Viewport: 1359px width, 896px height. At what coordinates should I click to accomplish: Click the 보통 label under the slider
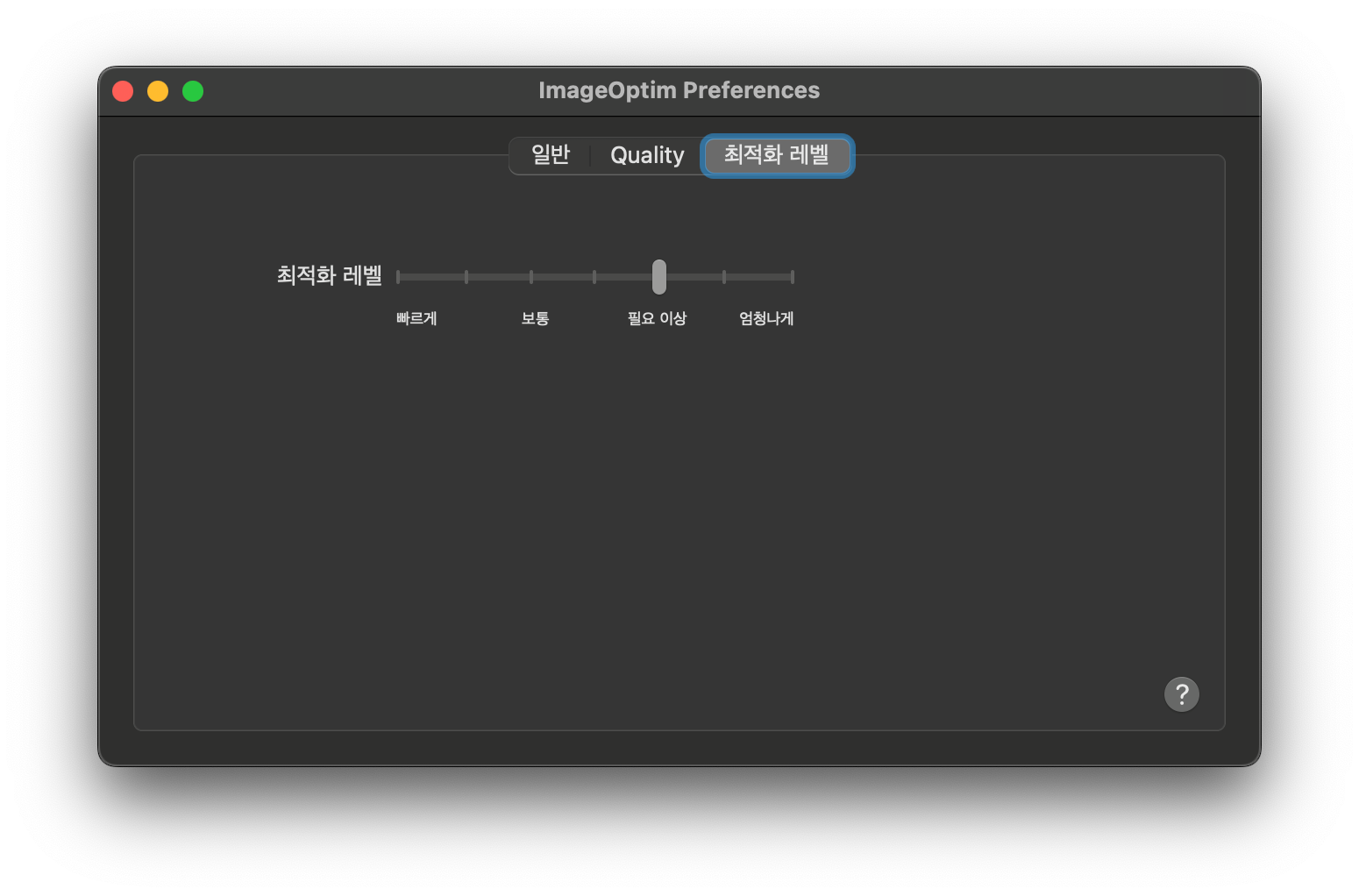[x=535, y=318]
